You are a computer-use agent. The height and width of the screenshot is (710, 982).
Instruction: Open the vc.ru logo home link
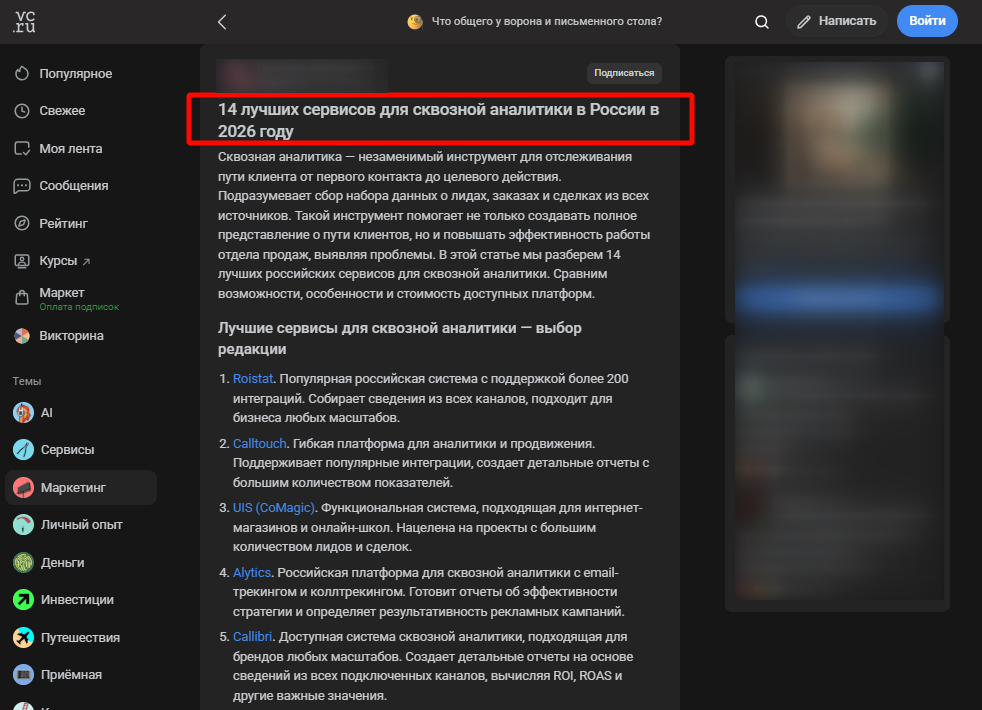24,22
